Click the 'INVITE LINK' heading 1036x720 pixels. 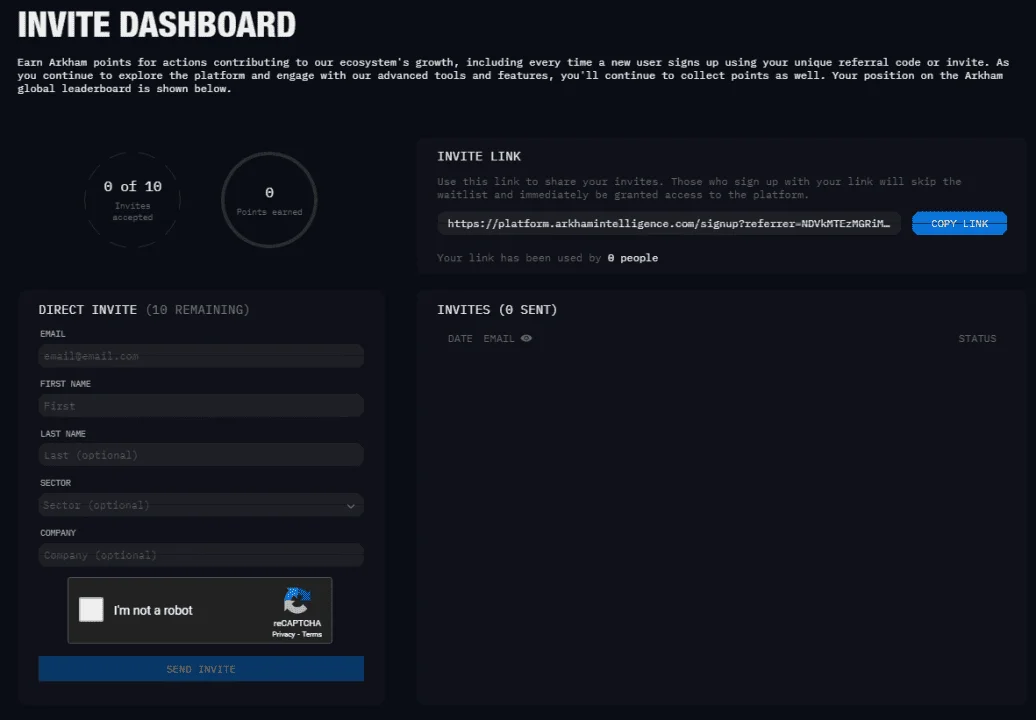(x=479, y=156)
